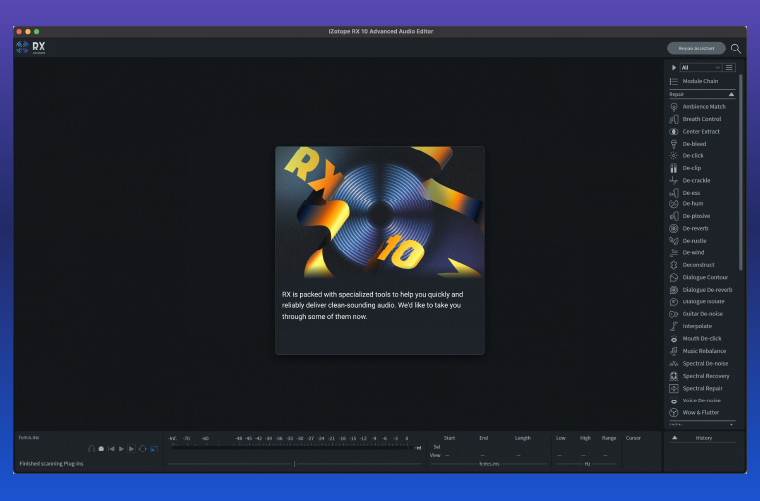Click the Range label
This screenshot has width=760, height=501.
click(609, 438)
